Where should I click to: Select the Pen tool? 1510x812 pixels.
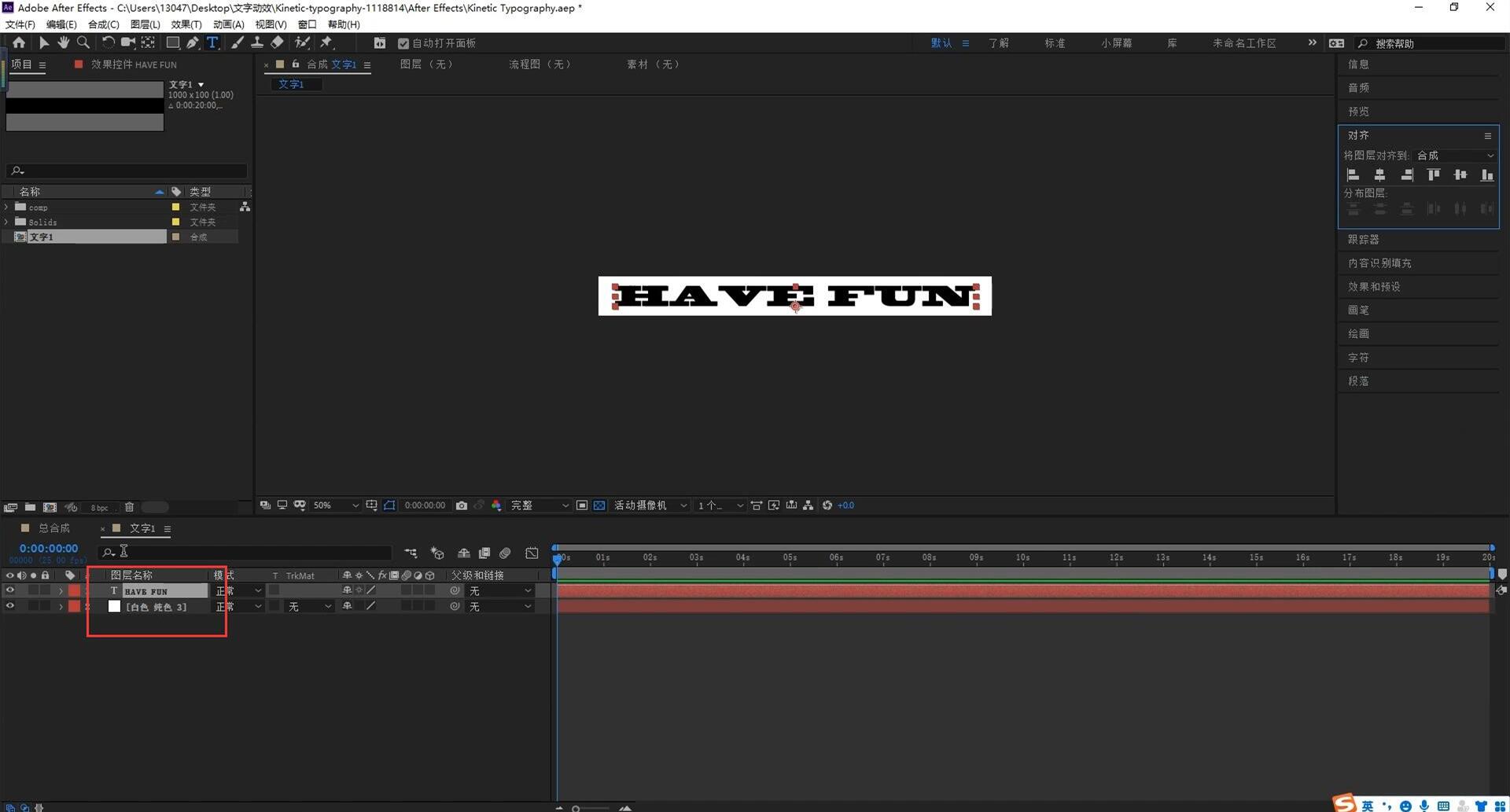pyautogui.click(x=193, y=42)
